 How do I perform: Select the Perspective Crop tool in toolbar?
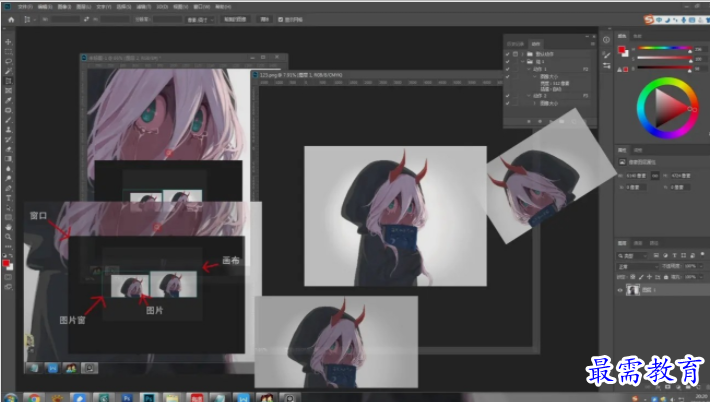(8, 81)
